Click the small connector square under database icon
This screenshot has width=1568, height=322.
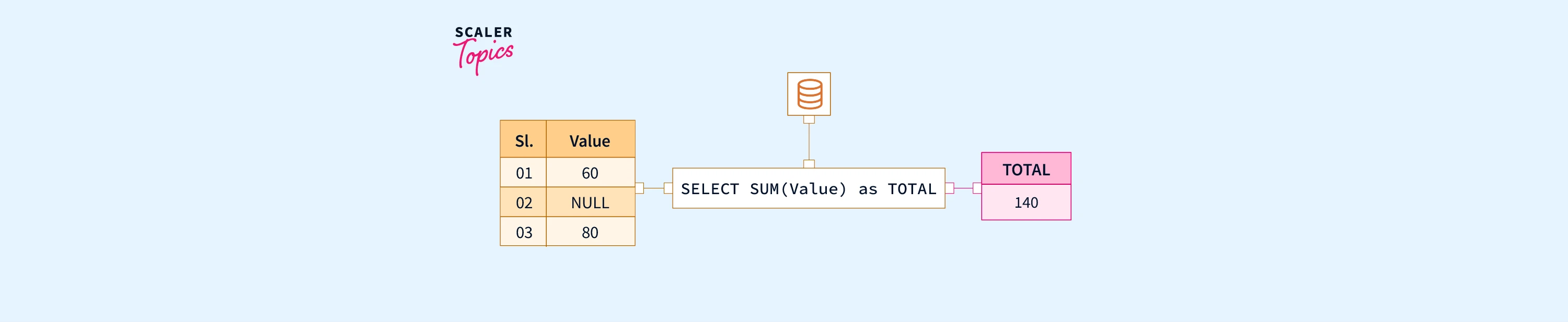pos(809,120)
